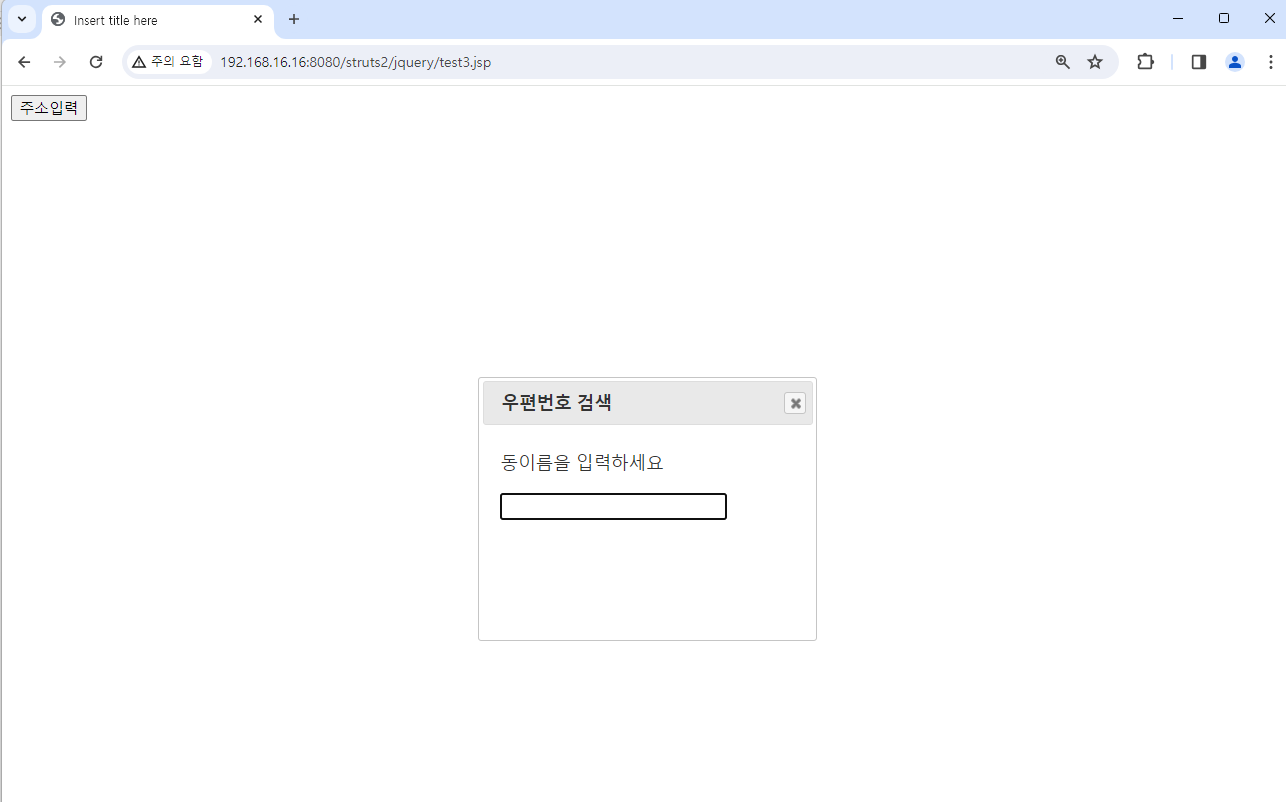Click the 주소입력 button

49,108
